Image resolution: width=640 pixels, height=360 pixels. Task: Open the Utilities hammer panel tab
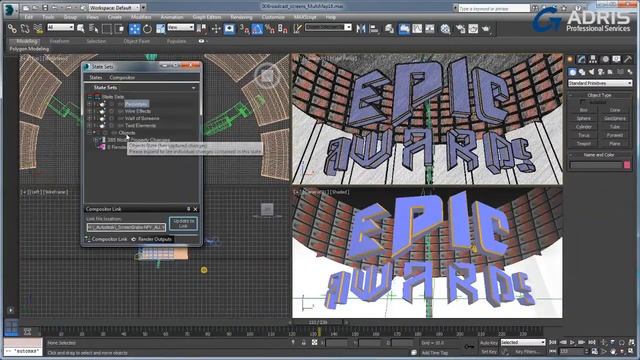pyautogui.click(x=628, y=60)
